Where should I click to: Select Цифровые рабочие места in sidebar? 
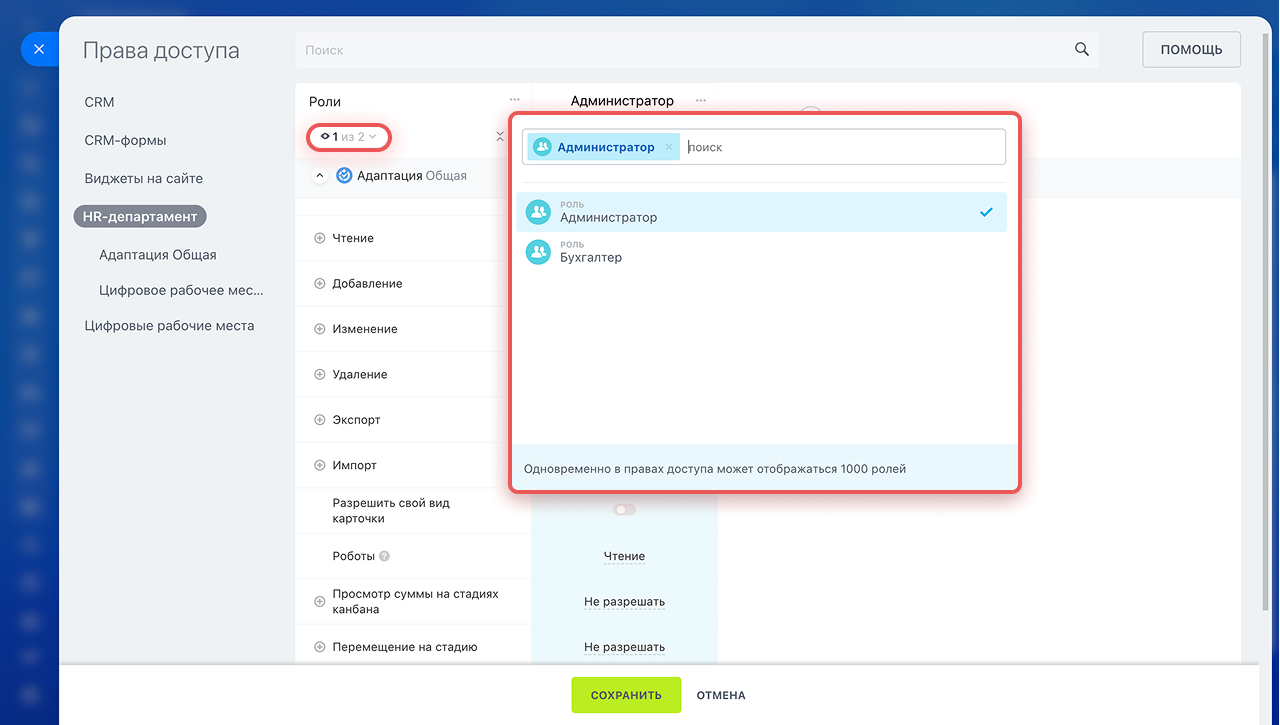point(169,326)
